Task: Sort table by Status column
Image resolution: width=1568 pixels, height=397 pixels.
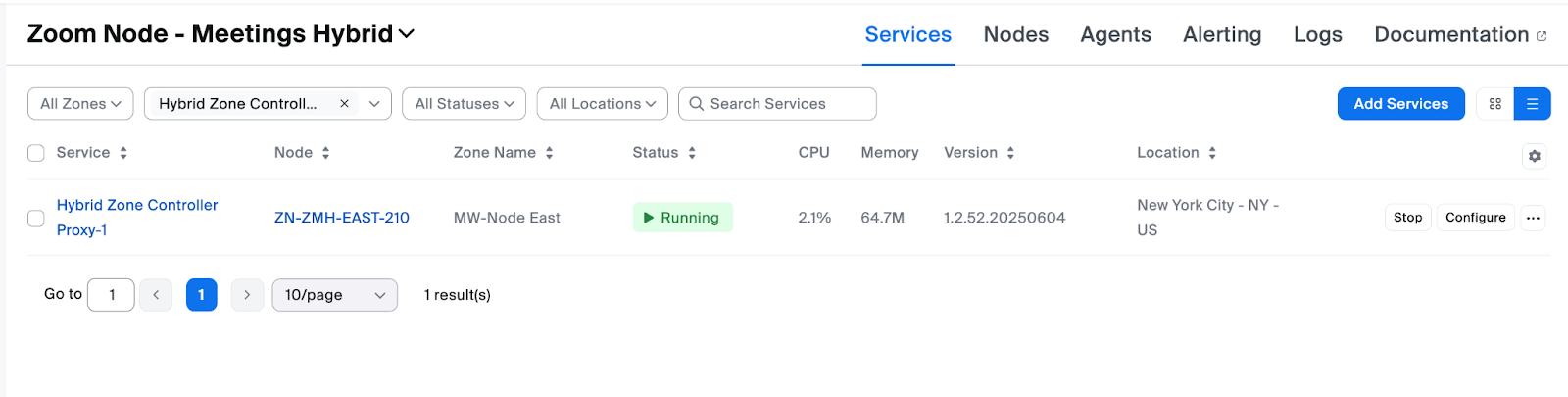Action: click(x=692, y=153)
